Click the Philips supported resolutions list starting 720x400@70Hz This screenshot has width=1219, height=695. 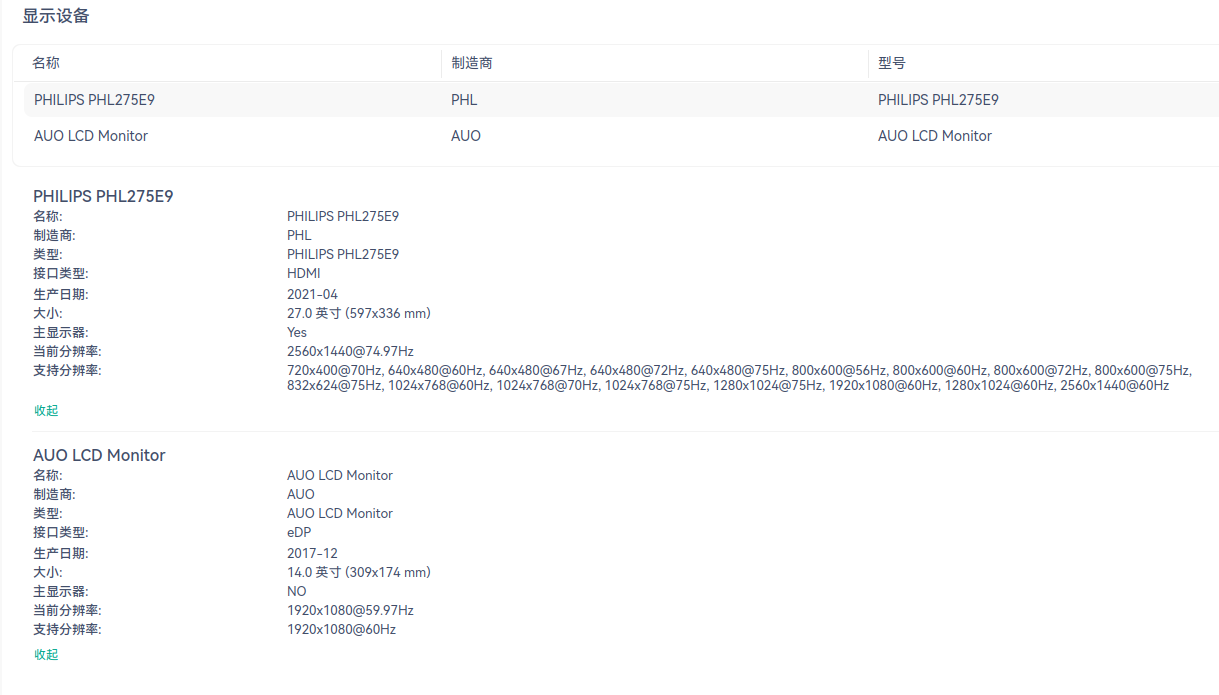point(739,378)
